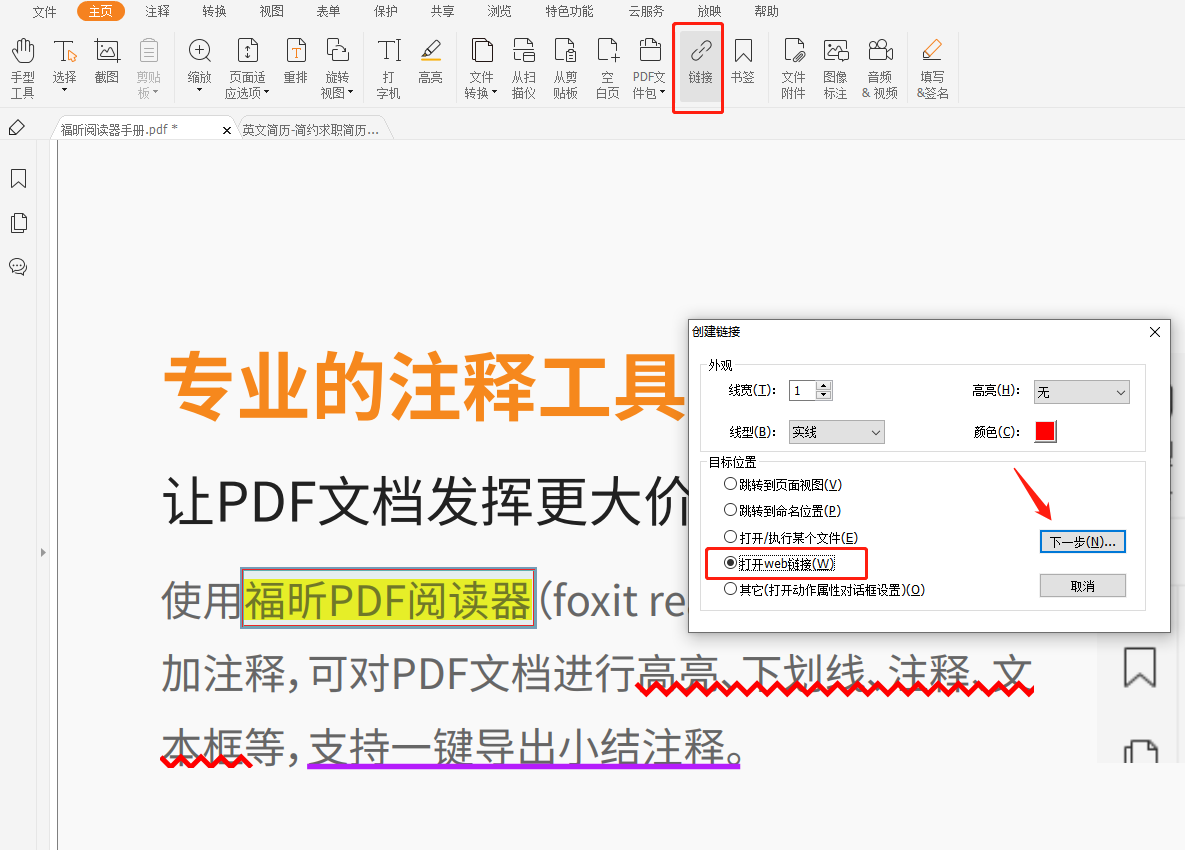Expand the collapsed left navigation panel arrow
1185x850 pixels.
pos(43,552)
